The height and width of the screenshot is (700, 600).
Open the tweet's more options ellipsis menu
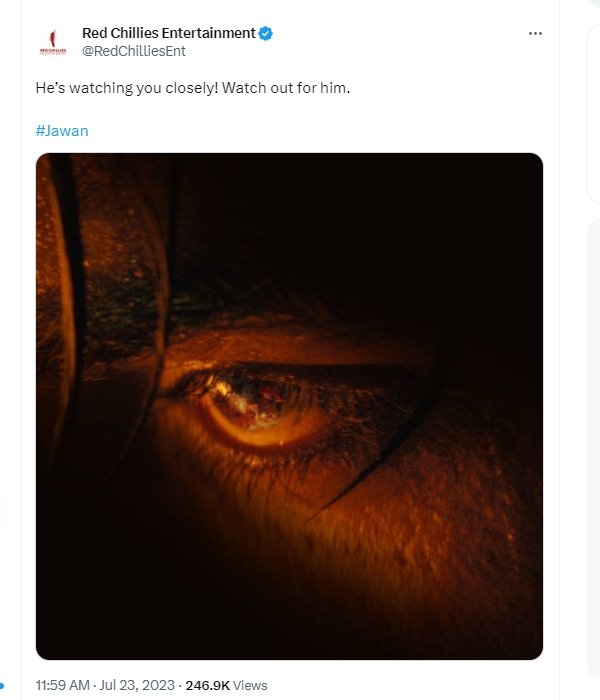[535, 34]
